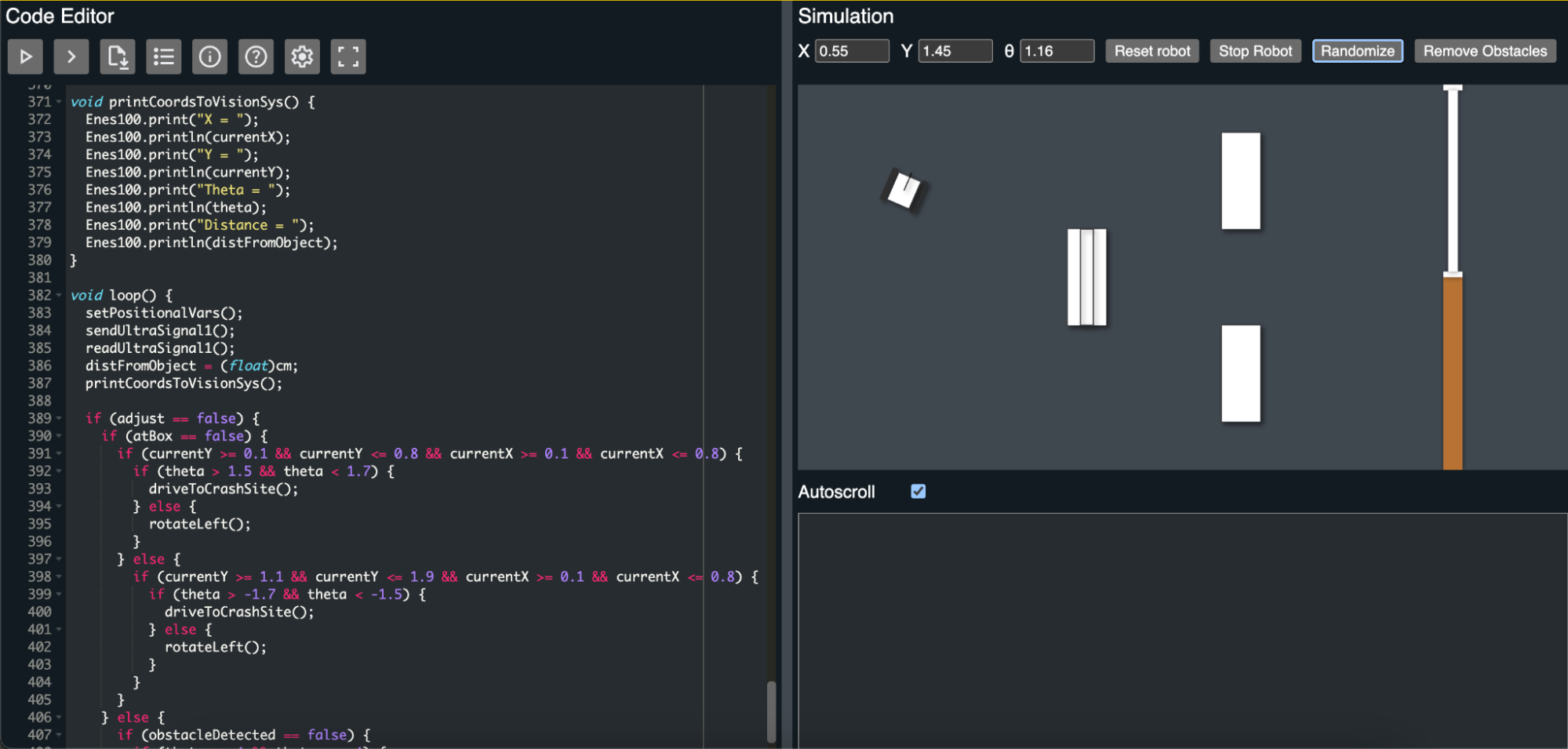Viewport: 1568px width, 749px height.
Task: Open the info circle icon
Action: pos(209,56)
